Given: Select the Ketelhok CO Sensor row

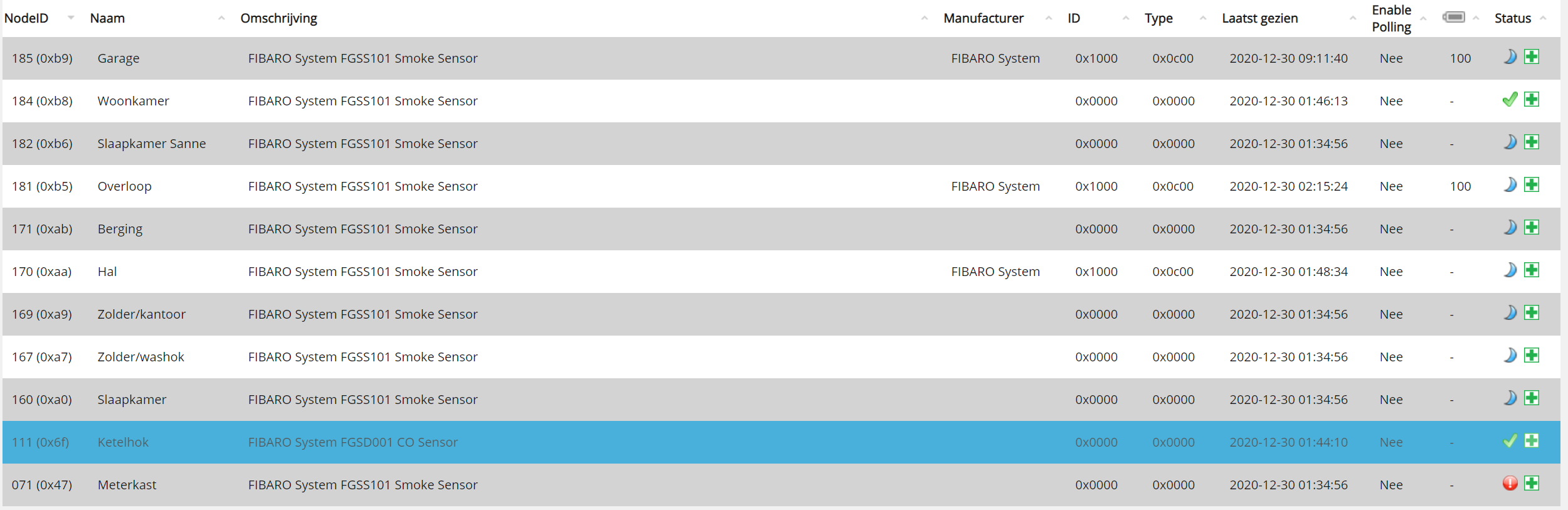Looking at the screenshot, I should point(781,442).
